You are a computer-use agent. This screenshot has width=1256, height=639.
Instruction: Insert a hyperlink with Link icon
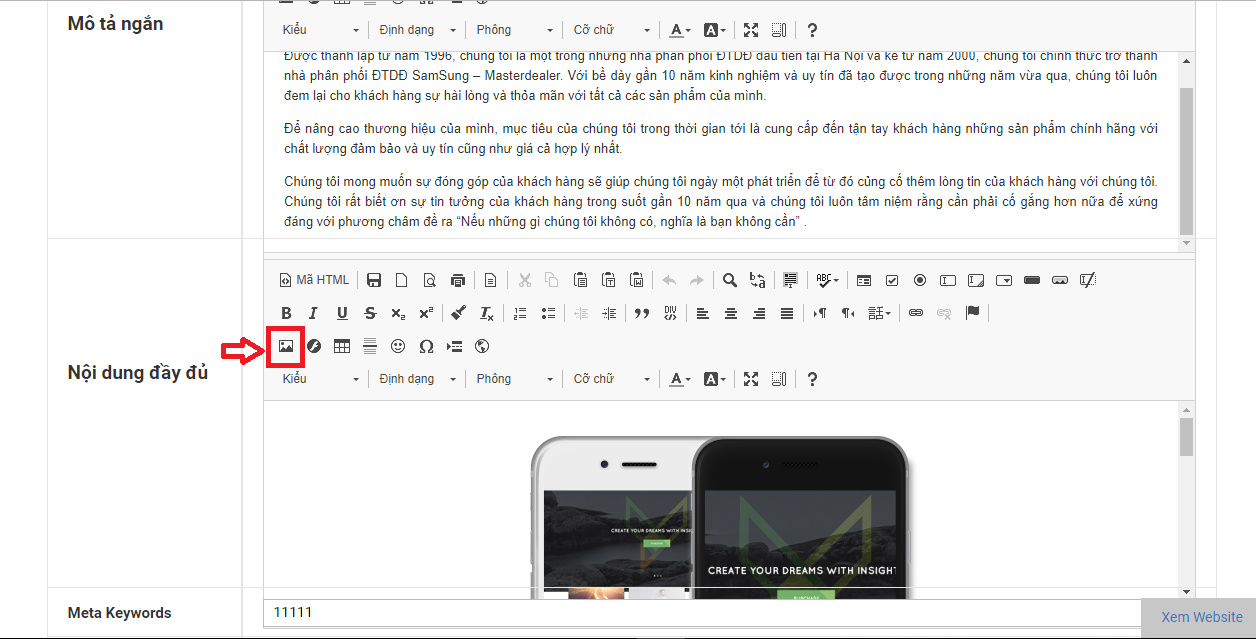point(915,313)
